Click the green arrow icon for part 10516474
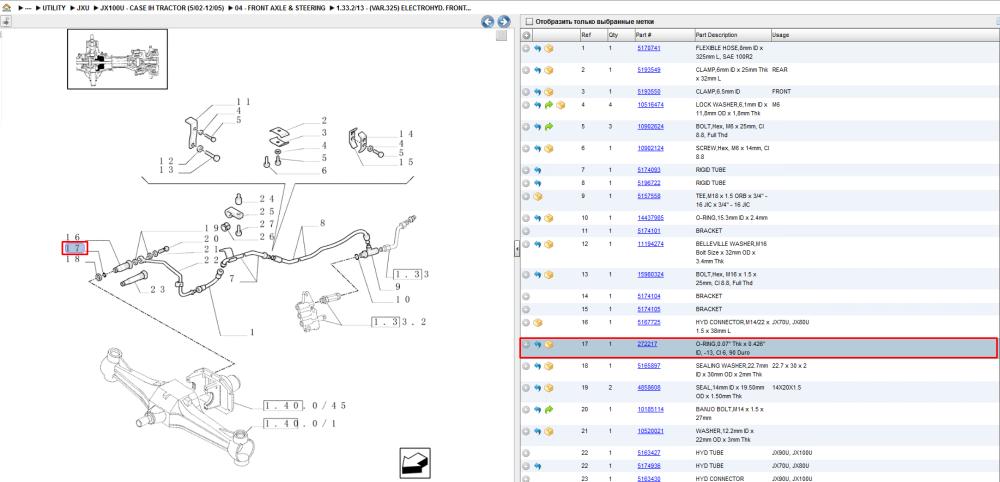Image resolution: width=1000 pixels, height=482 pixels. [548, 105]
